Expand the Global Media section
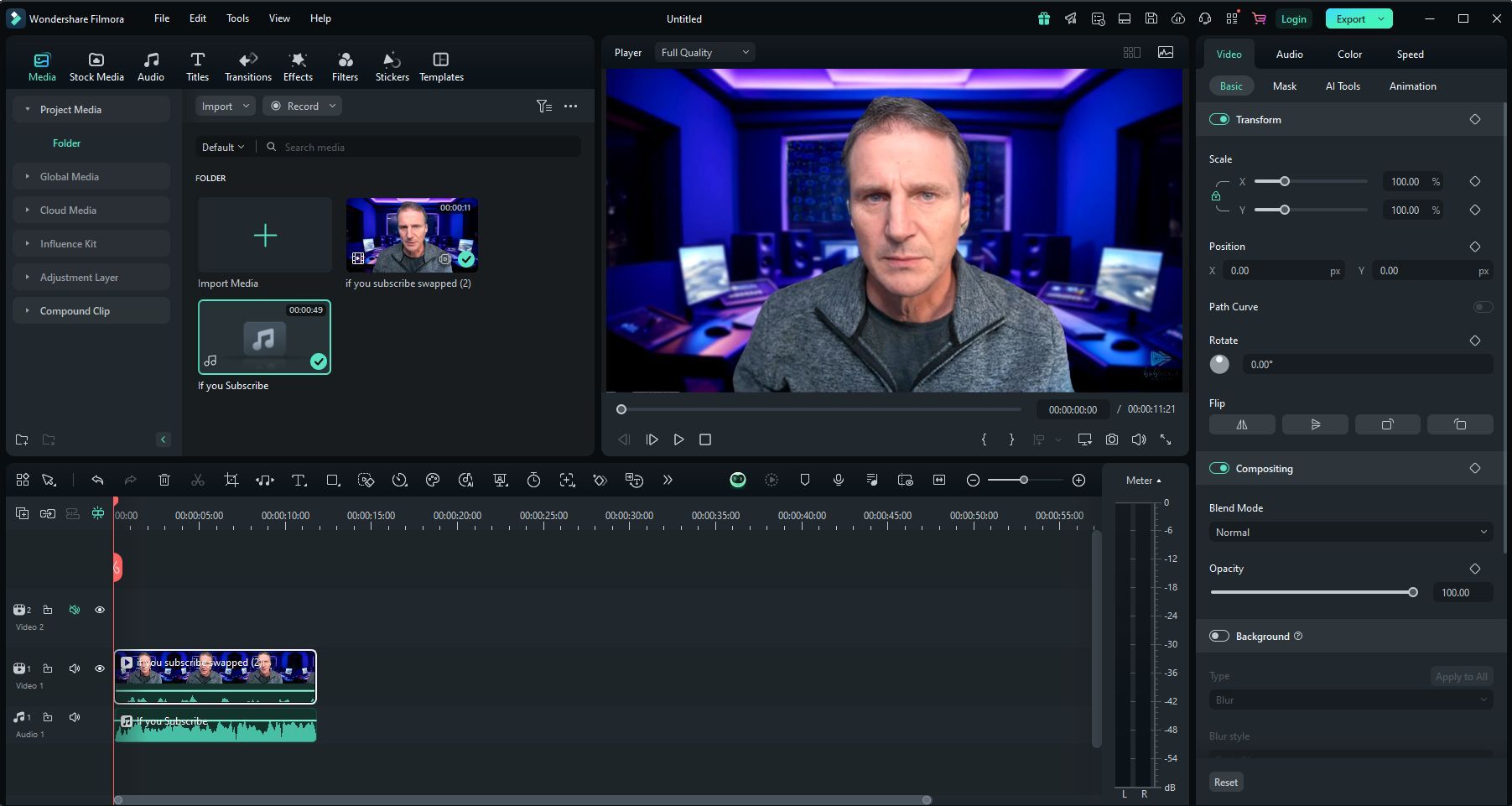The height and width of the screenshot is (806, 1512). (x=91, y=176)
